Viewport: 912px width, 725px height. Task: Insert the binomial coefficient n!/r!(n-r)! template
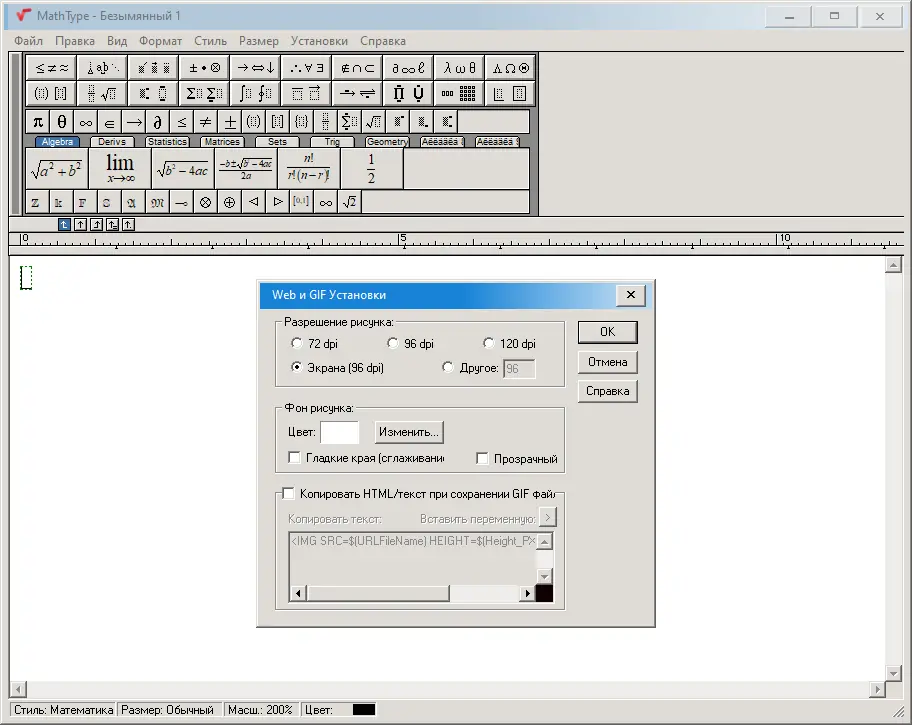pos(306,168)
